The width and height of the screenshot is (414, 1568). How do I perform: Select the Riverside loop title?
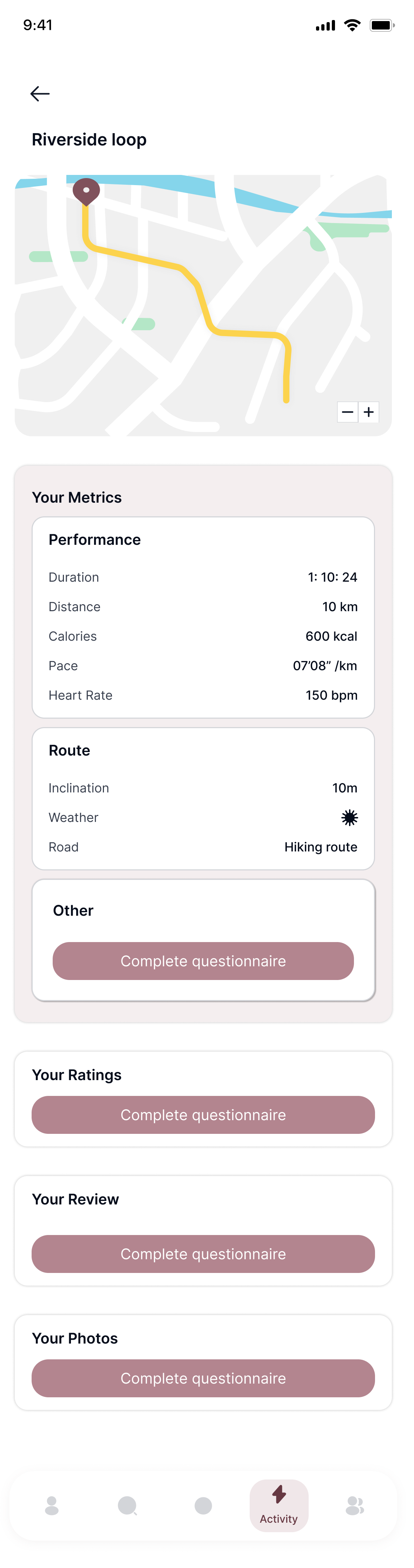coord(89,139)
